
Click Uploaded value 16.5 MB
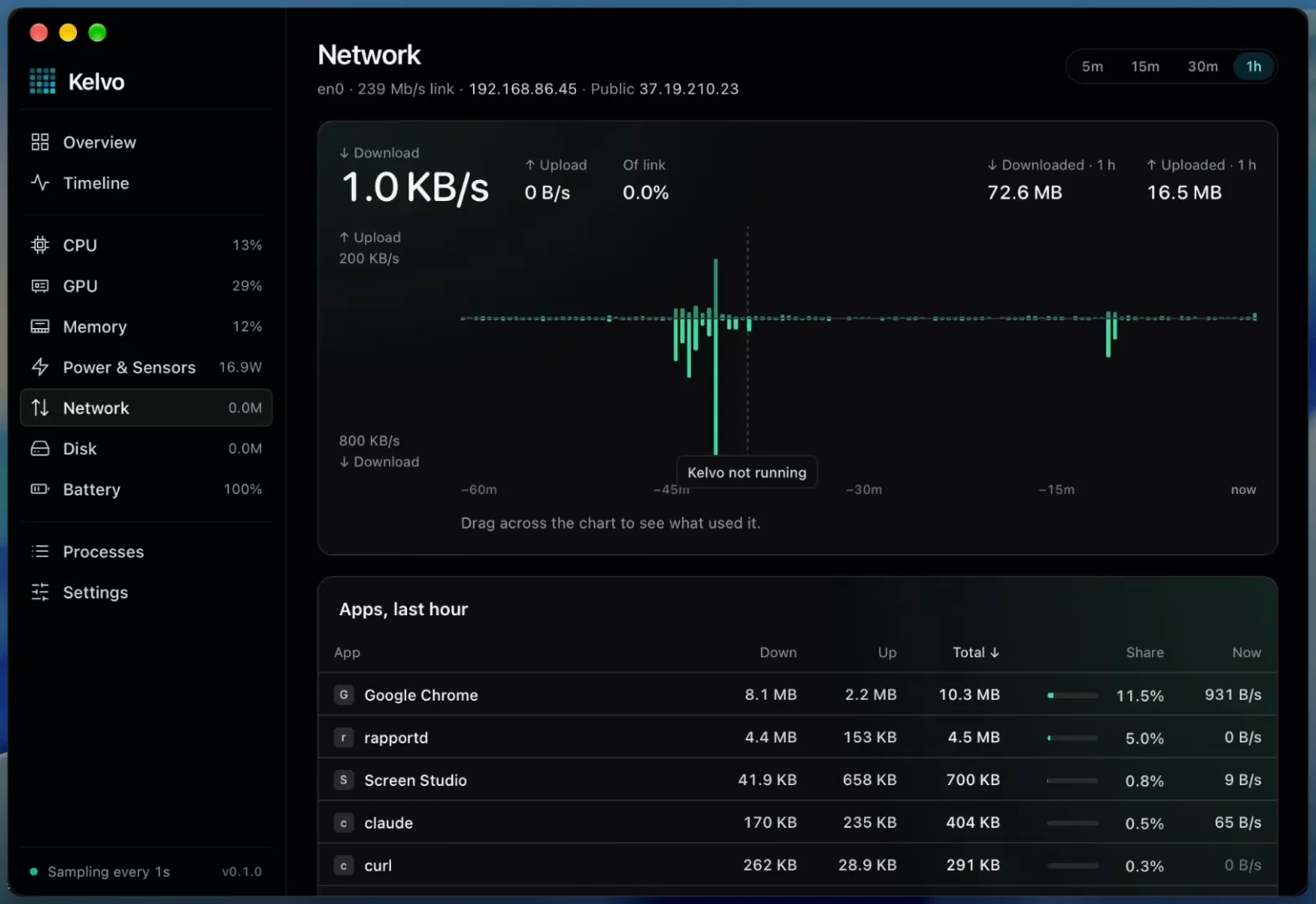tap(1184, 193)
